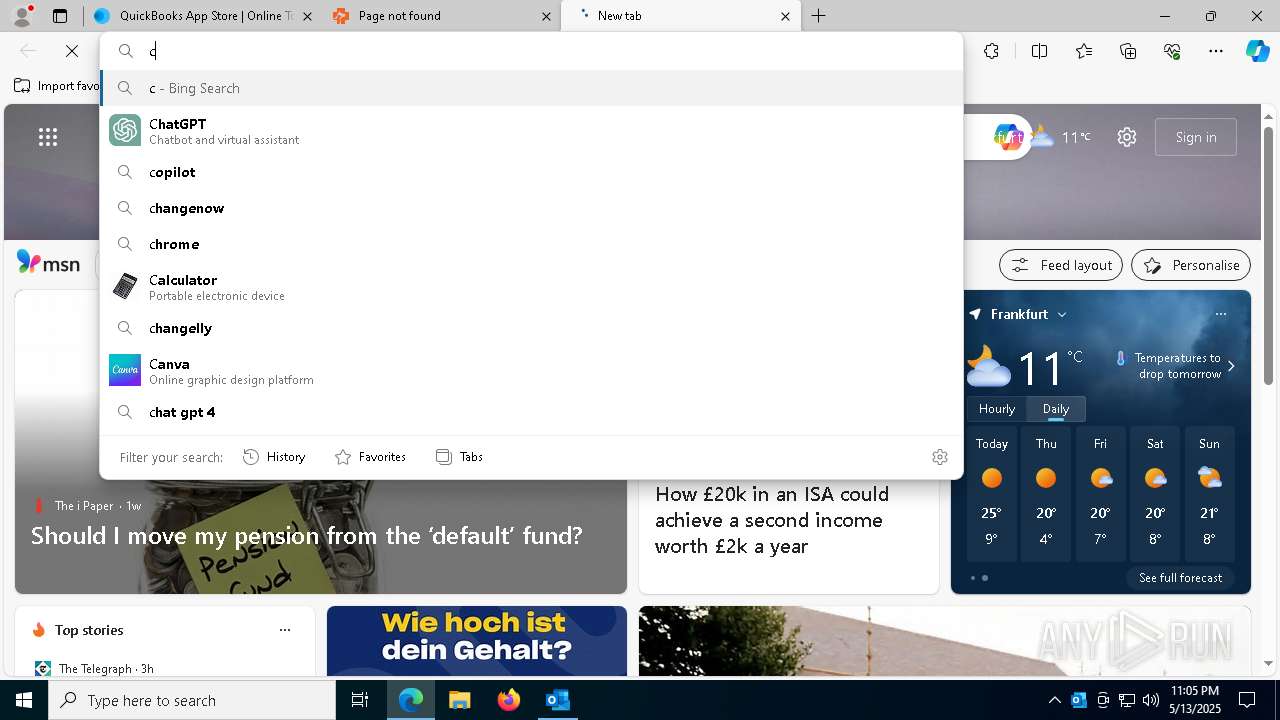
Task: Open the volume icon in the system tray
Action: tap(1150, 700)
